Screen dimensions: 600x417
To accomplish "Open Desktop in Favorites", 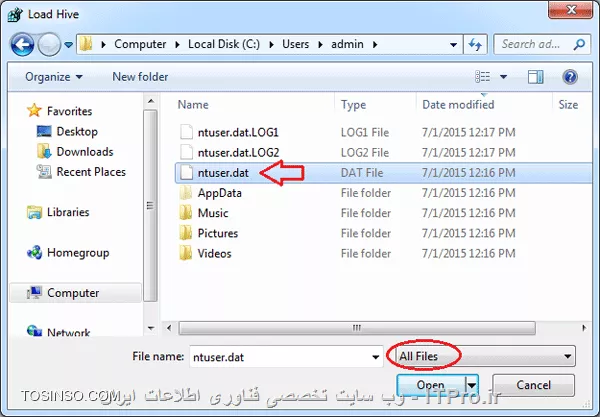I will pos(77,132).
